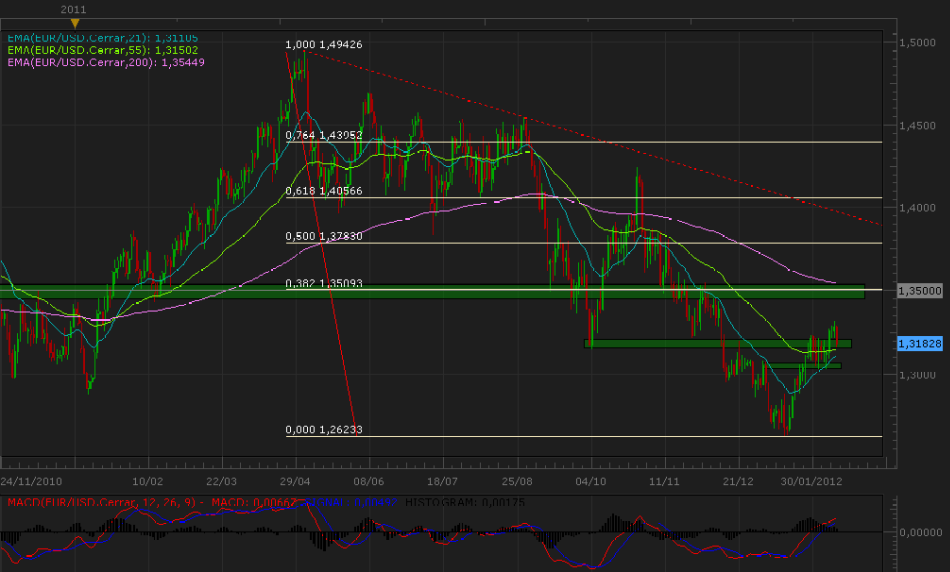This screenshot has height=572, width=950.
Task: Click the 0,00000 label on MACD axis
Action: pyautogui.click(x=919, y=532)
